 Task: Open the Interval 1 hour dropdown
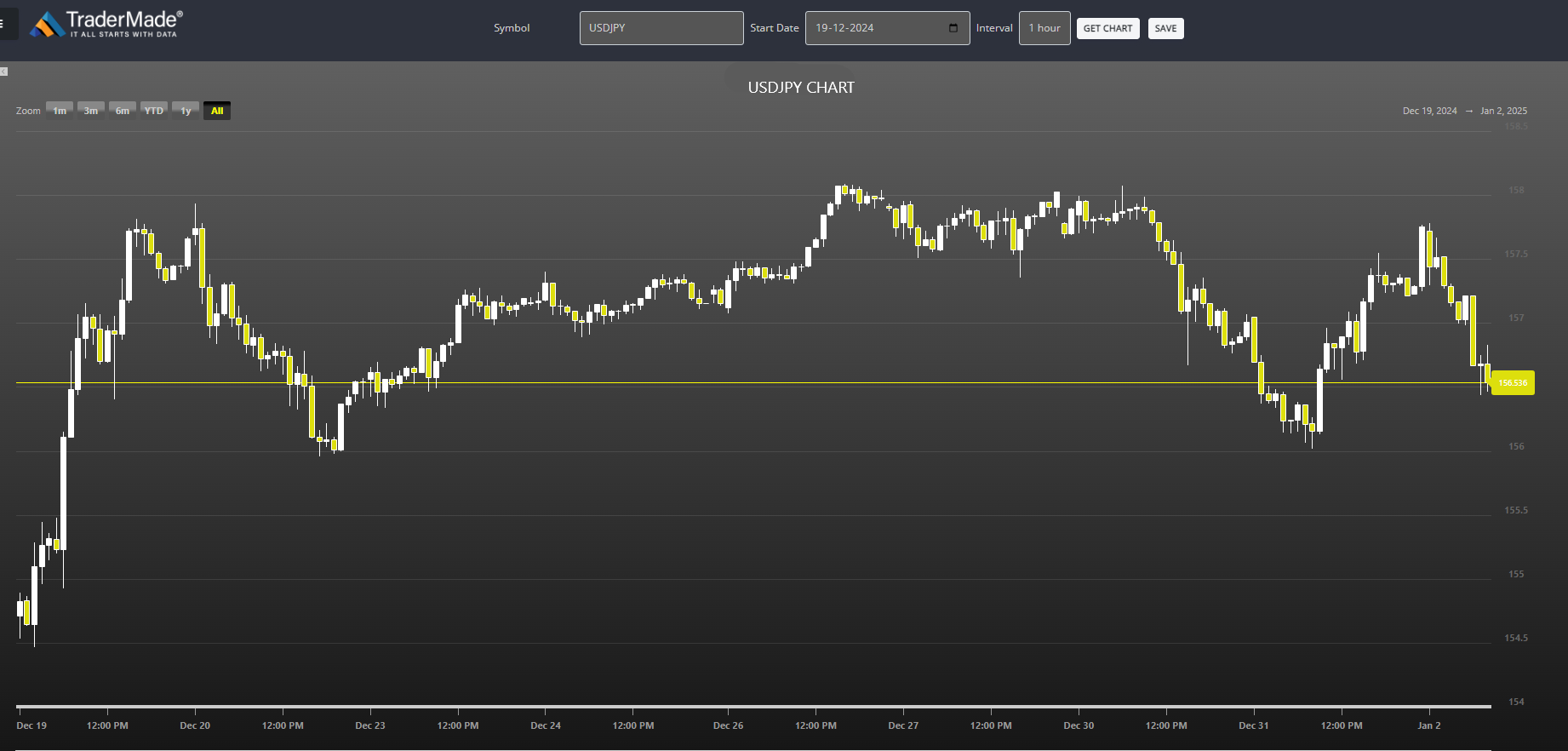point(1044,28)
